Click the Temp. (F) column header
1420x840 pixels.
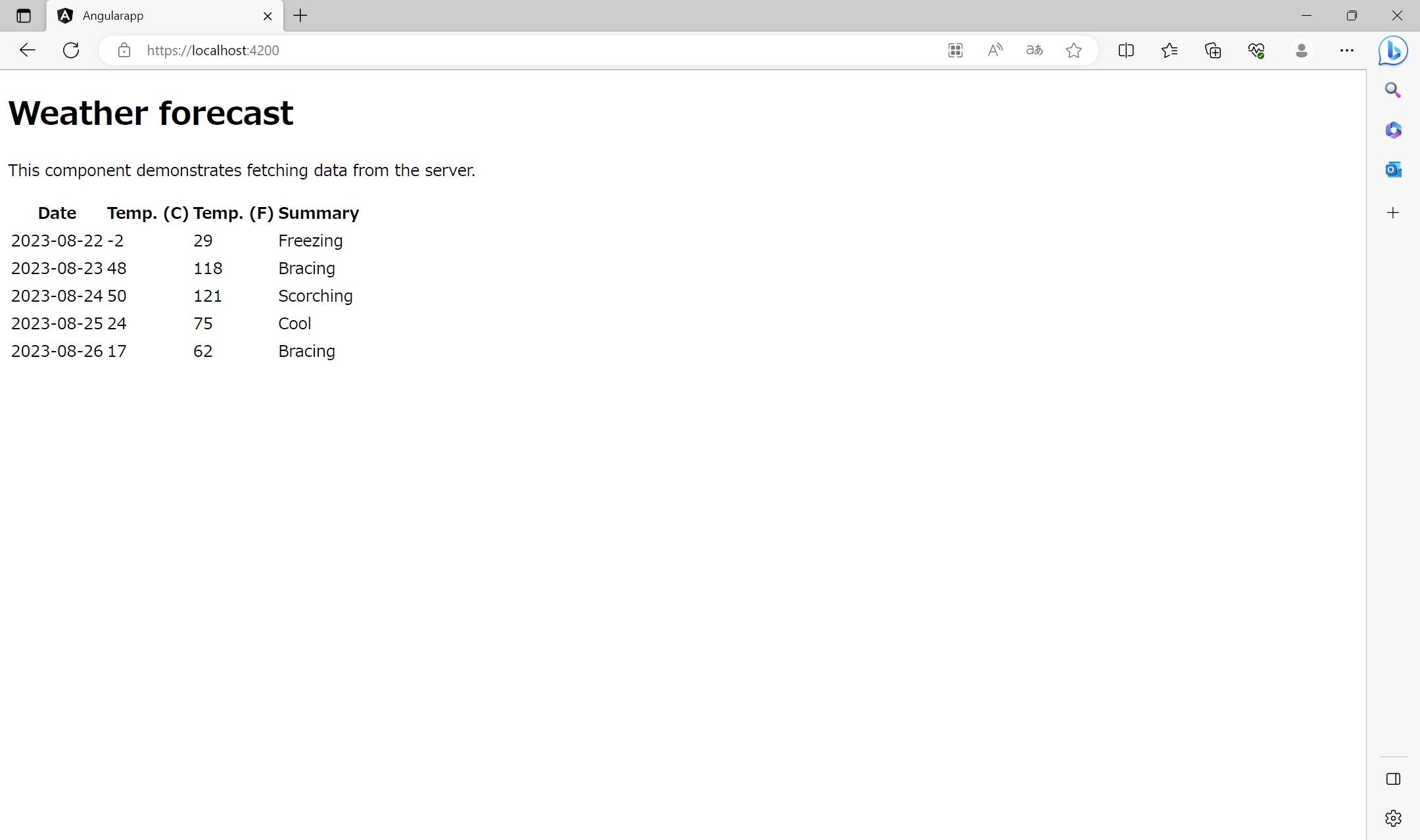(233, 213)
